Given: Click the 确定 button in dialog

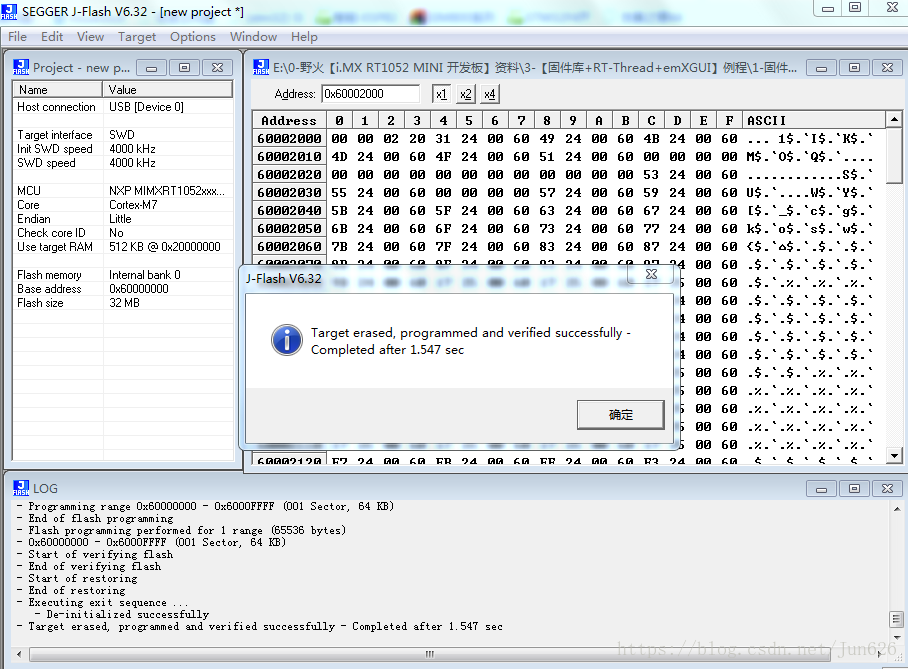Looking at the screenshot, I should [x=621, y=415].
